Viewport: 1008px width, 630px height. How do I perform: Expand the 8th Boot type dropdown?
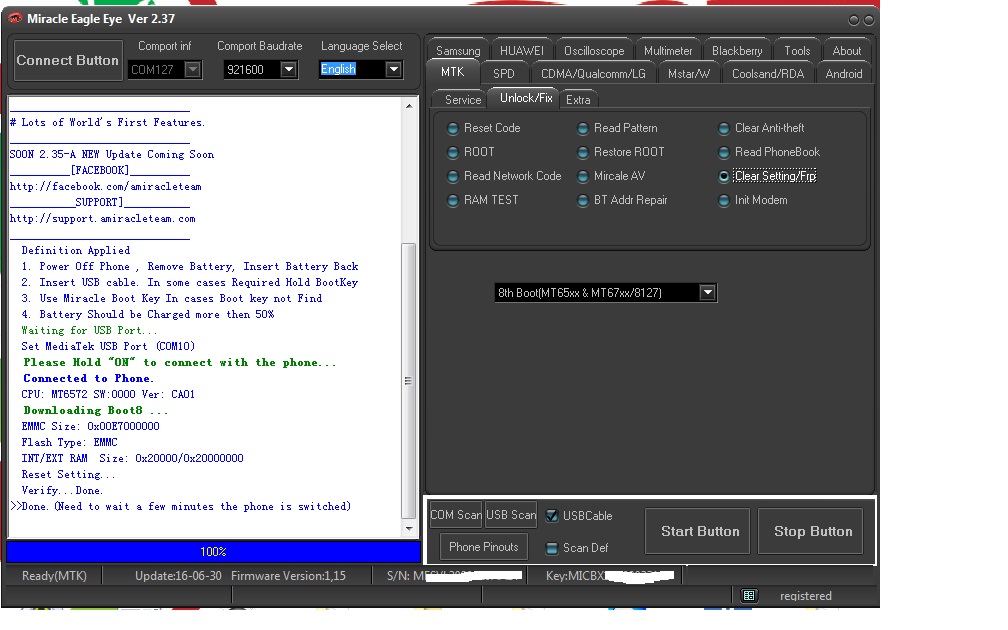point(707,292)
